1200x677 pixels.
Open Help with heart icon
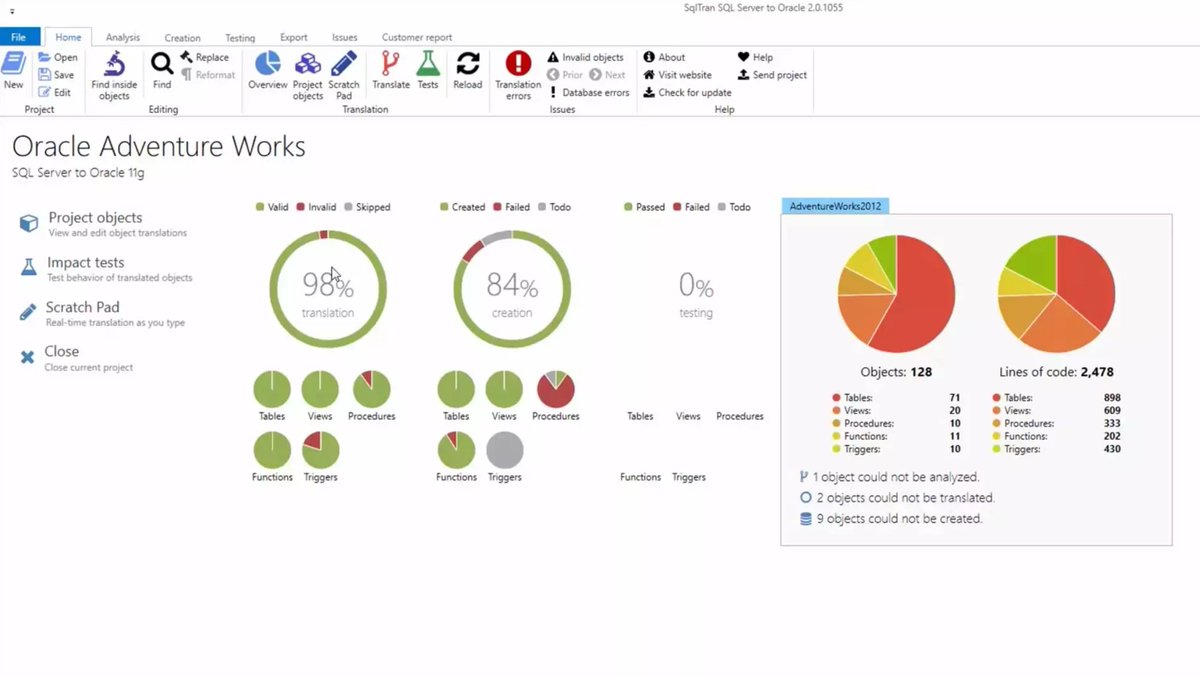pyautogui.click(x=755, y=57)
